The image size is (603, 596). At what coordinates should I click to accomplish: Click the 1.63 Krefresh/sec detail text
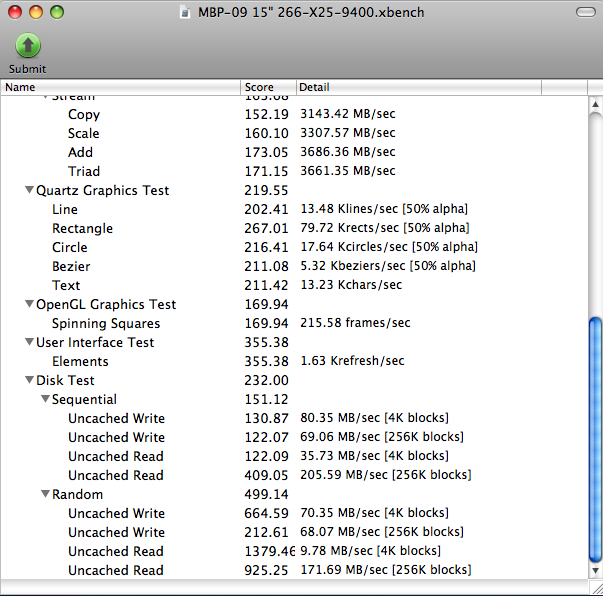click(x=352, y=361)
